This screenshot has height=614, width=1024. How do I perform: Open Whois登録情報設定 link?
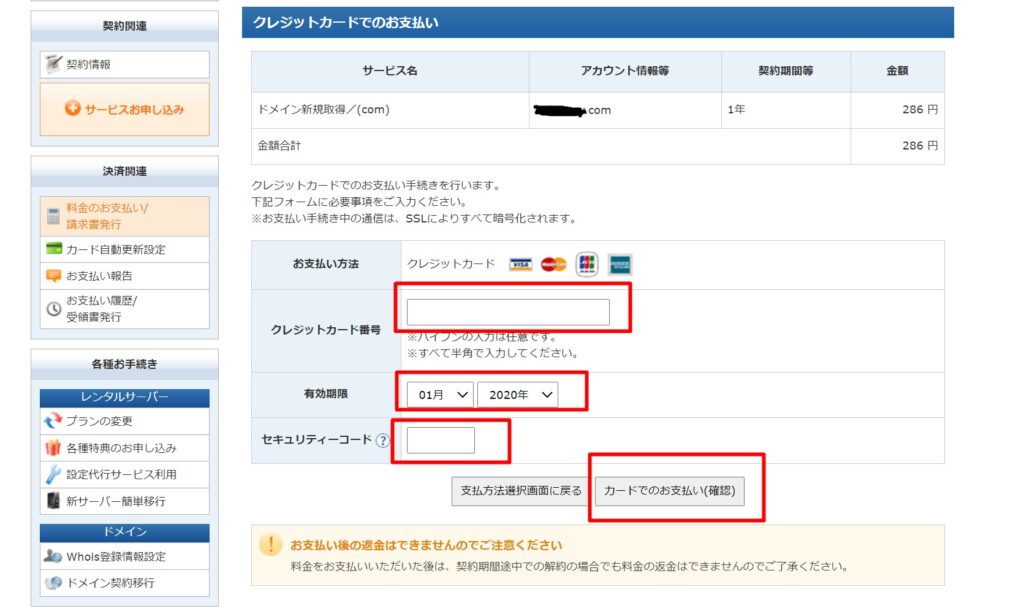click(125, 557)
